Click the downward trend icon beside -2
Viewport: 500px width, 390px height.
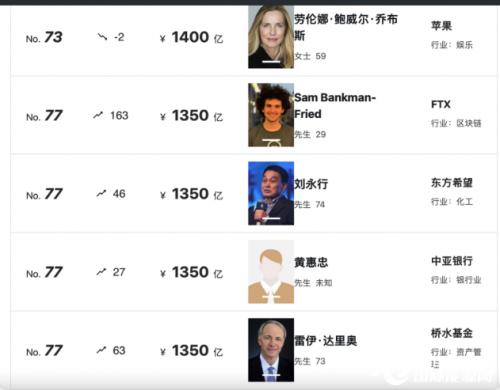(102, 37)
